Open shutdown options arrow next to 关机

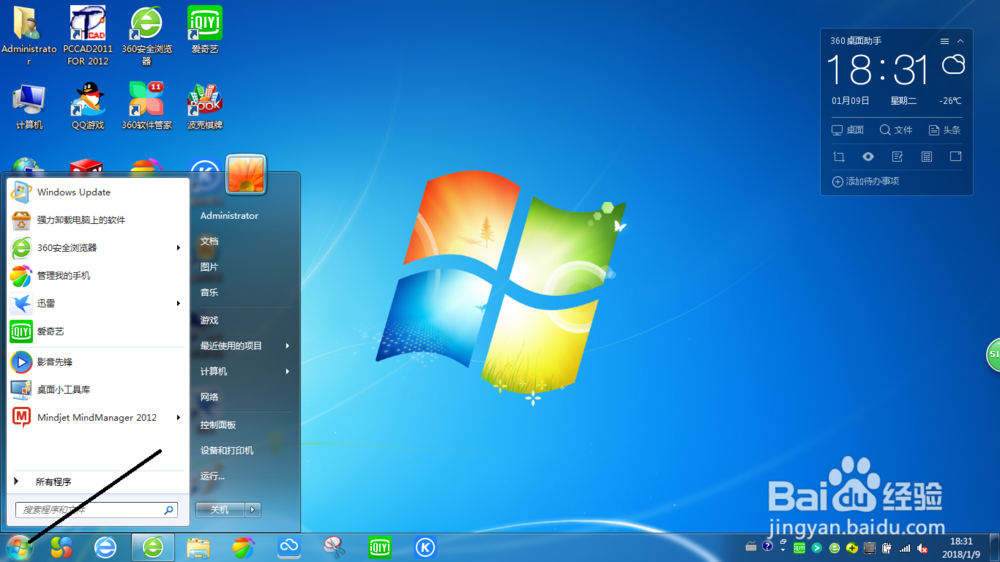click(253, 509)
